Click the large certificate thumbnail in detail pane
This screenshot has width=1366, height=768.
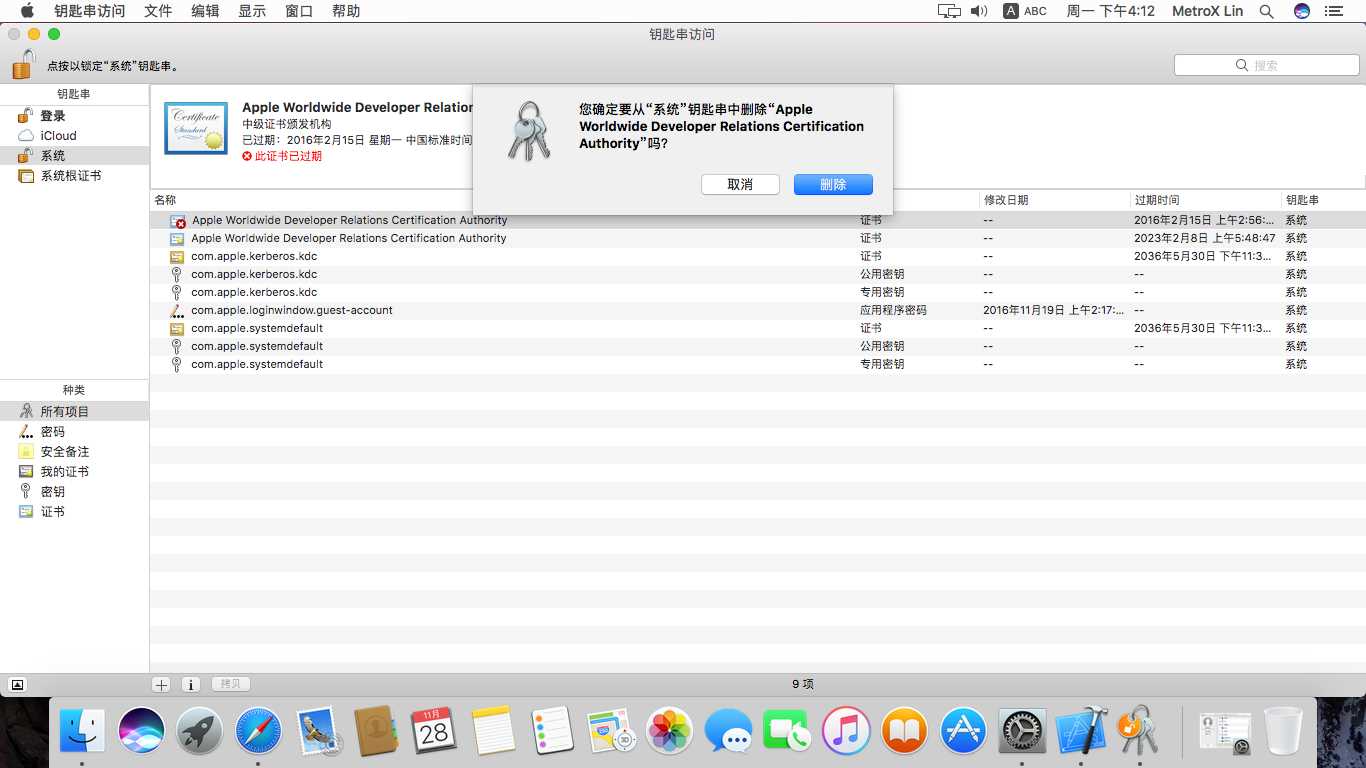click(196, 128)
